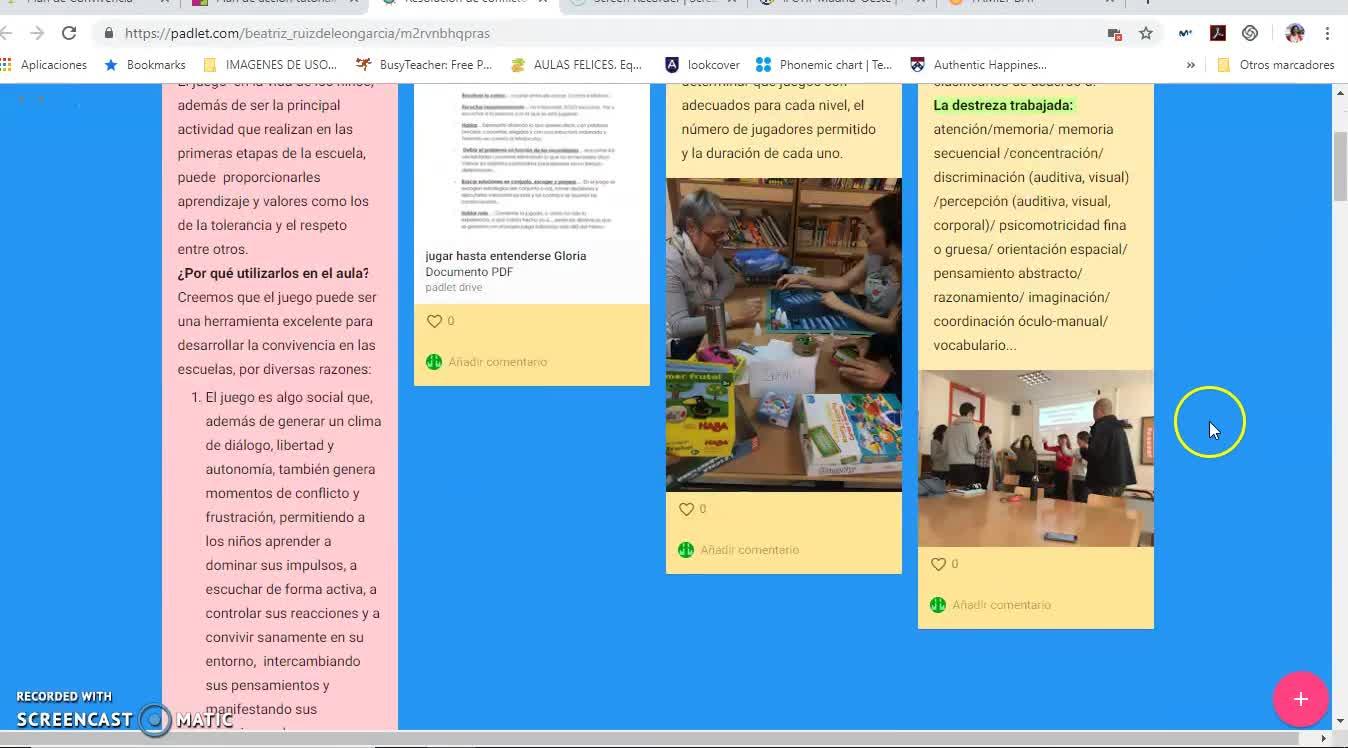Add a new post with the pink plus button

point(1300,699)
